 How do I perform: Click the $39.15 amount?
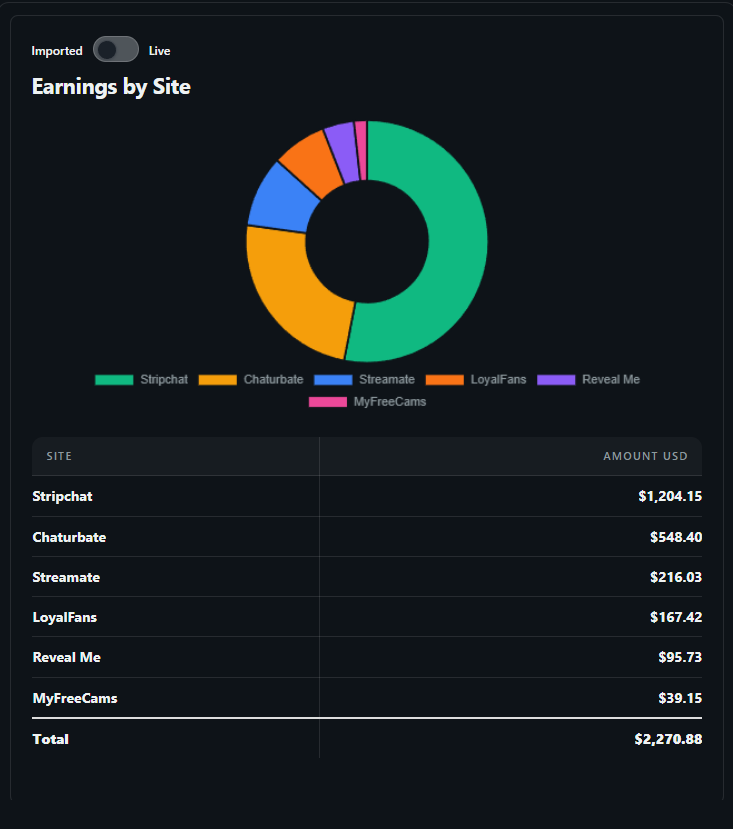(680, 698)
